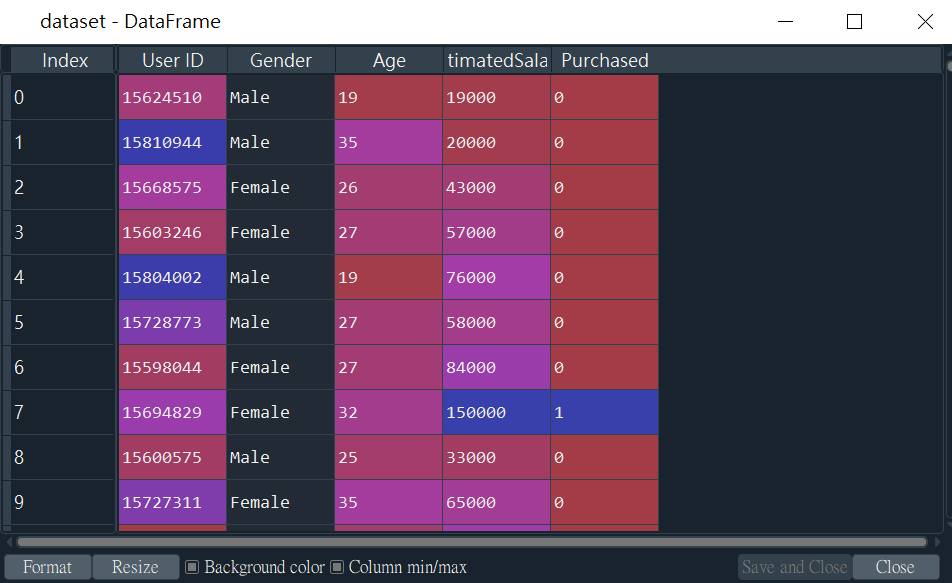The height and width of the screenshot is (583, 952).
Task: Select User ID cell 15810944
Action: 172,142
